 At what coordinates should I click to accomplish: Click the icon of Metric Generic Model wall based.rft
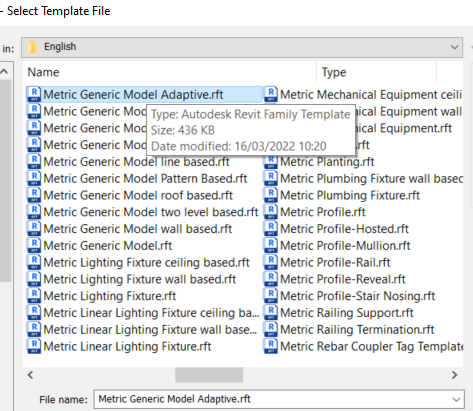[34, 229]
